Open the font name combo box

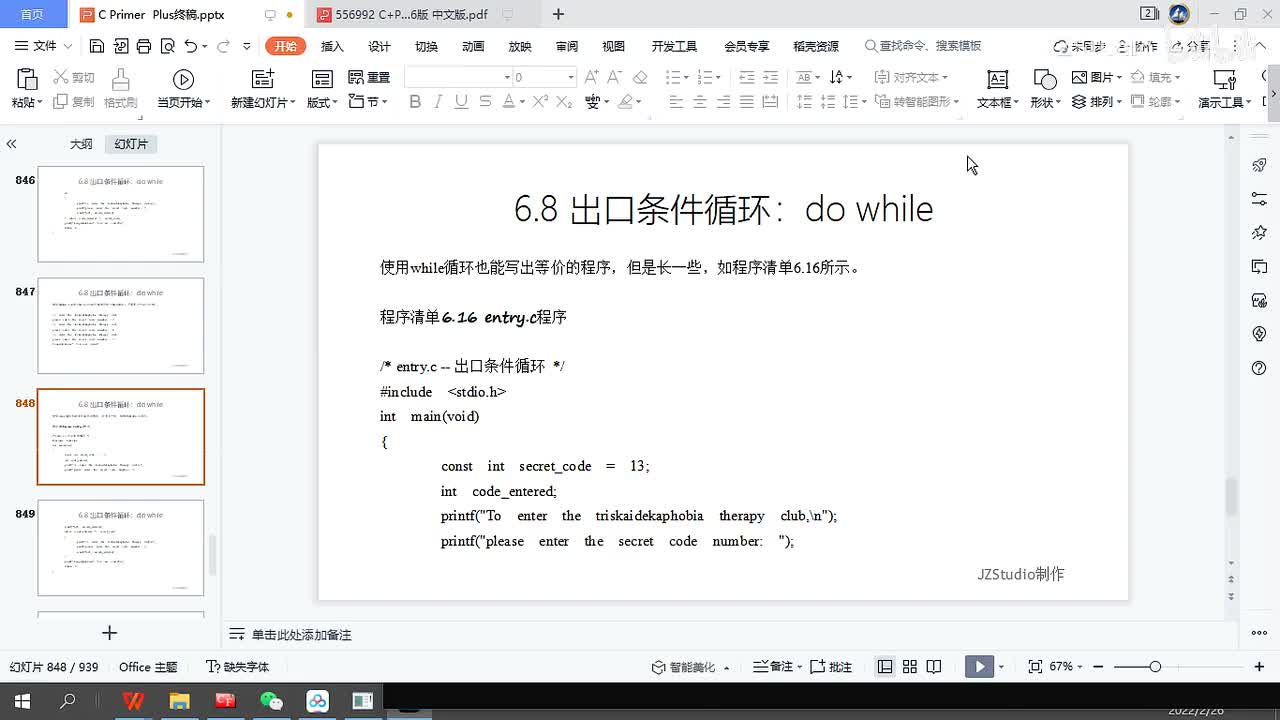pos(458,77)
